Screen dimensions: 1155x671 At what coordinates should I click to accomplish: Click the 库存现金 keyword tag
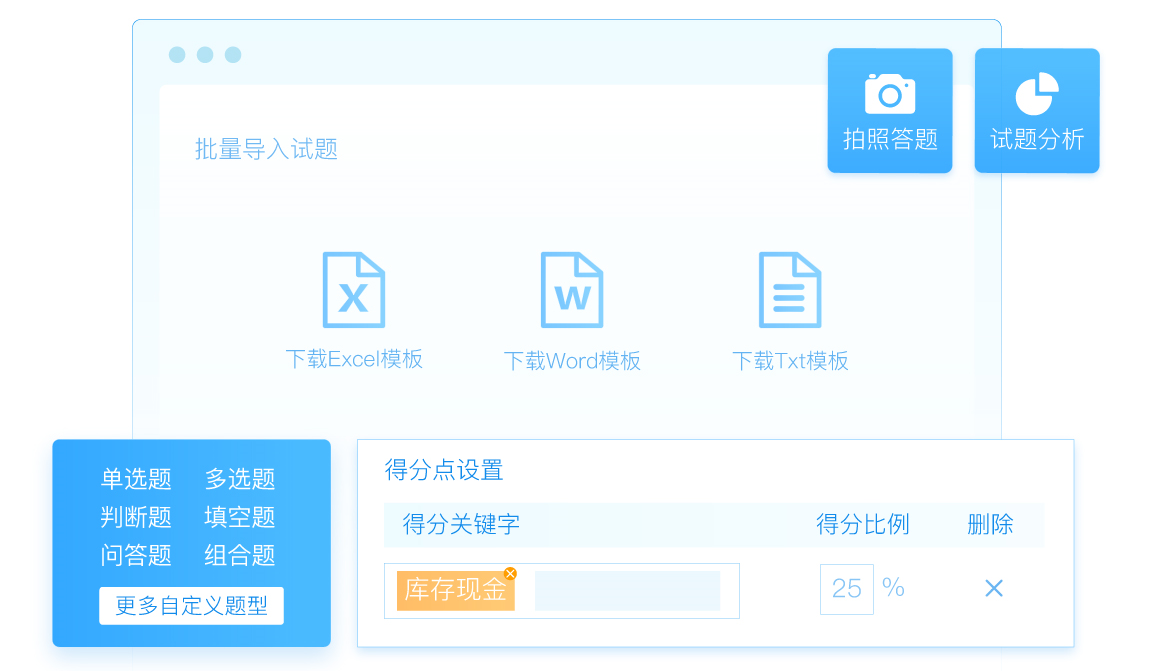455,591
